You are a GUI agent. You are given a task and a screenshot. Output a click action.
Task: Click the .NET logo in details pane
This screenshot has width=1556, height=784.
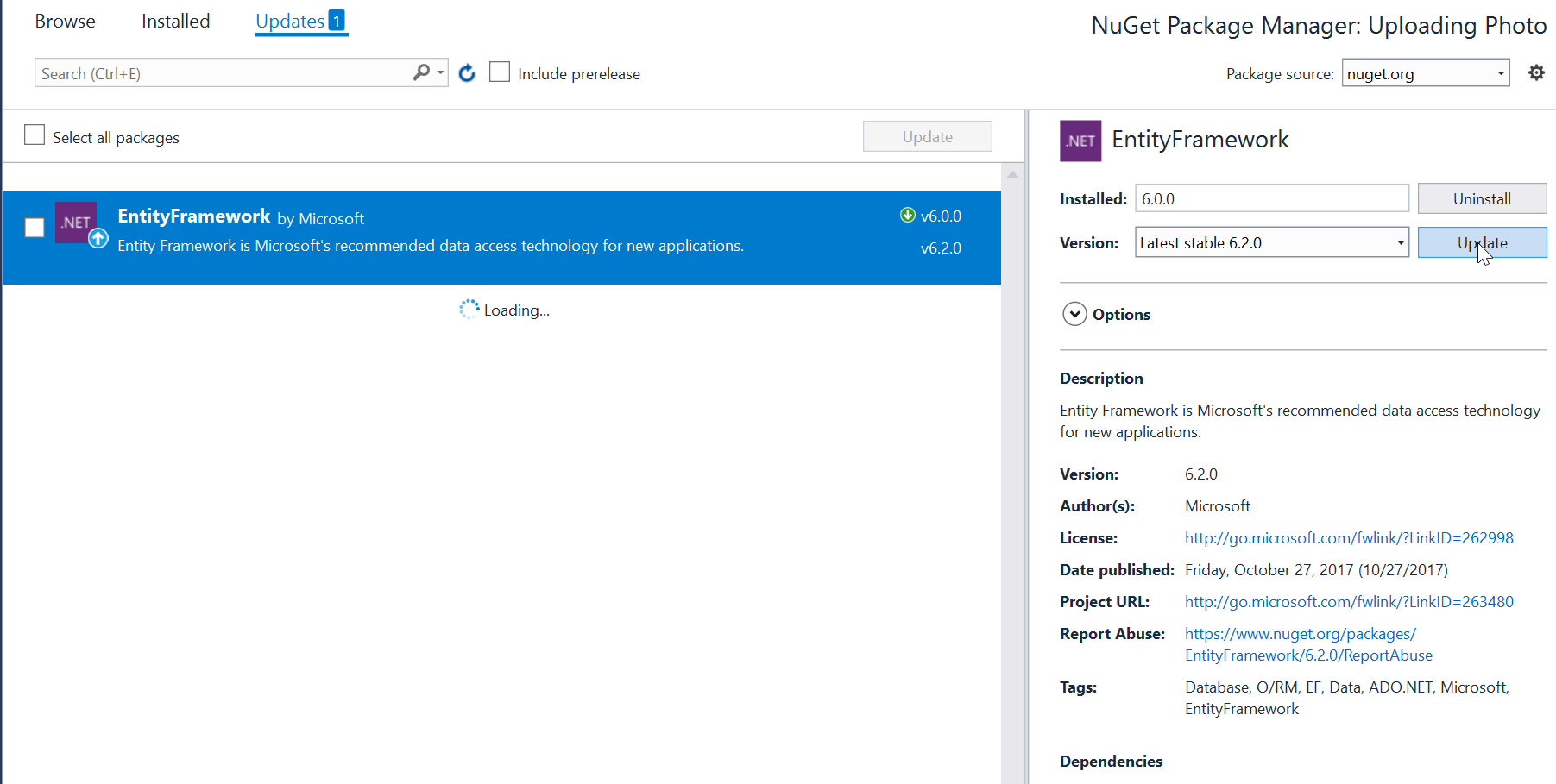tap(1080, 141)
